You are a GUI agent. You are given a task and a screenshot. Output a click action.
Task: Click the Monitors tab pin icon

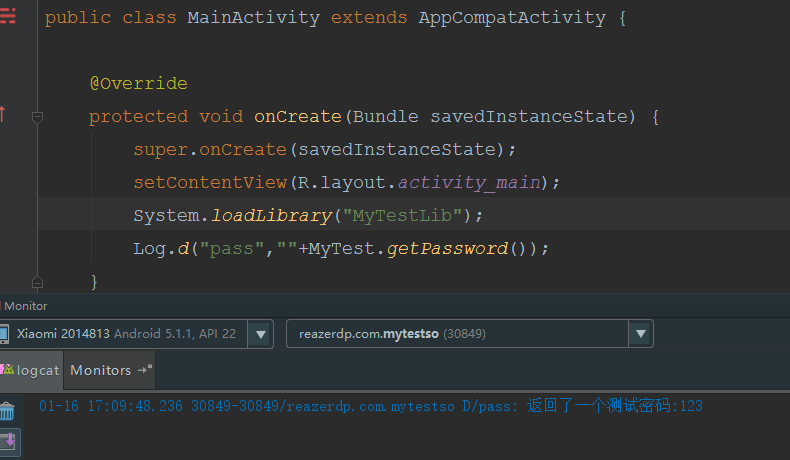[145, 370]
